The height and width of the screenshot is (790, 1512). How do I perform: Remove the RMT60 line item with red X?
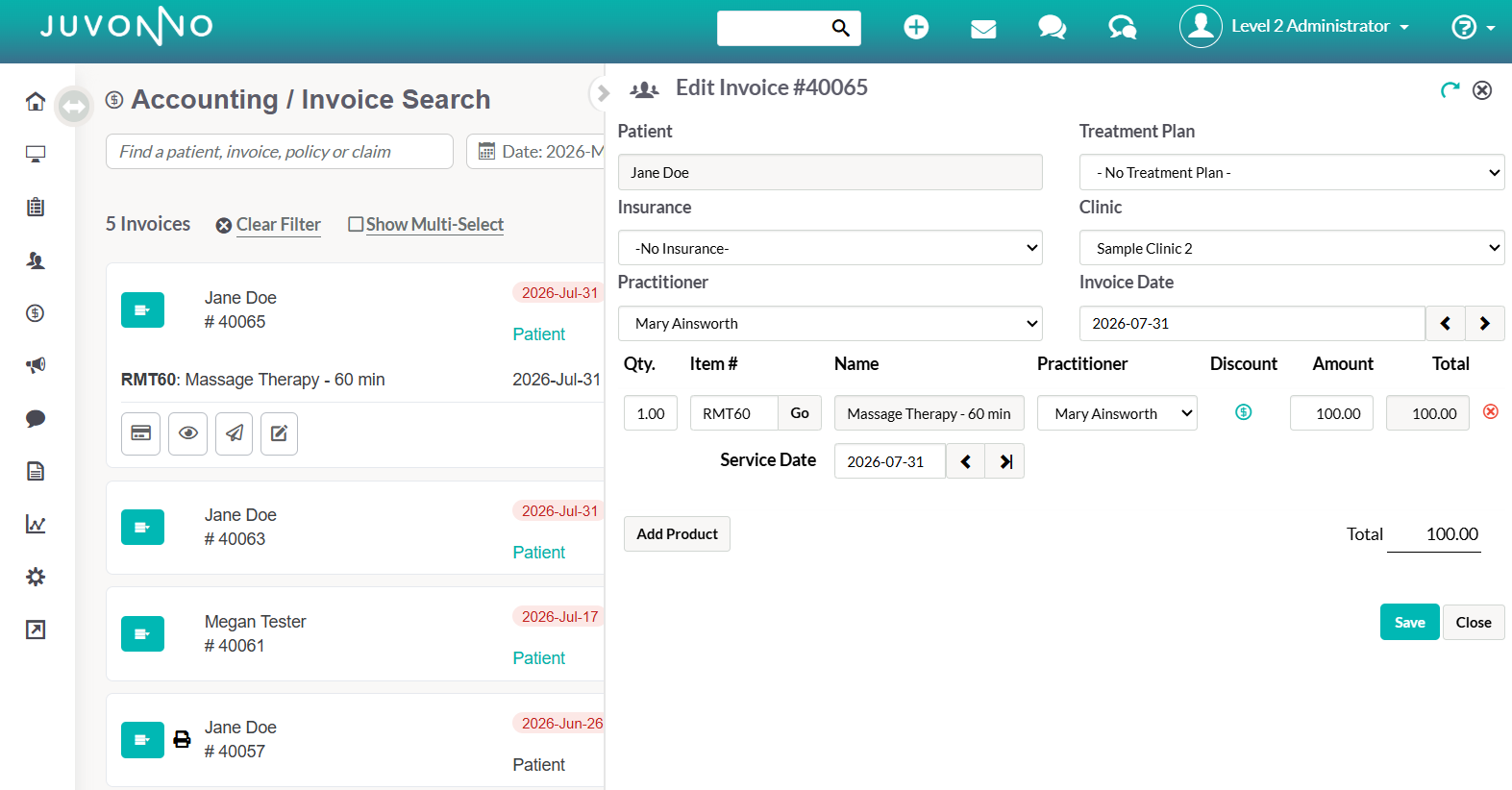[x=1491, y=411]
